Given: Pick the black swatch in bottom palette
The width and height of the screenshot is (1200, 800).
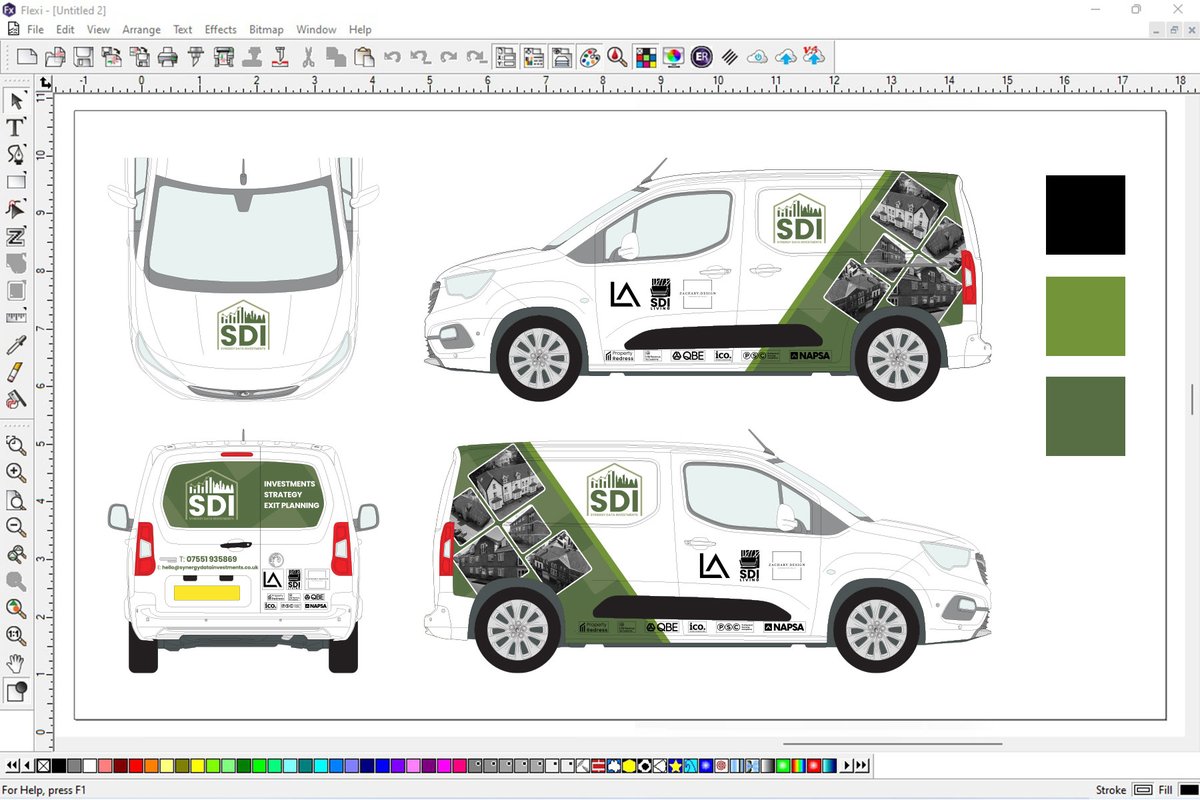Looking at the screenshot, I should (x=59, y=766).
